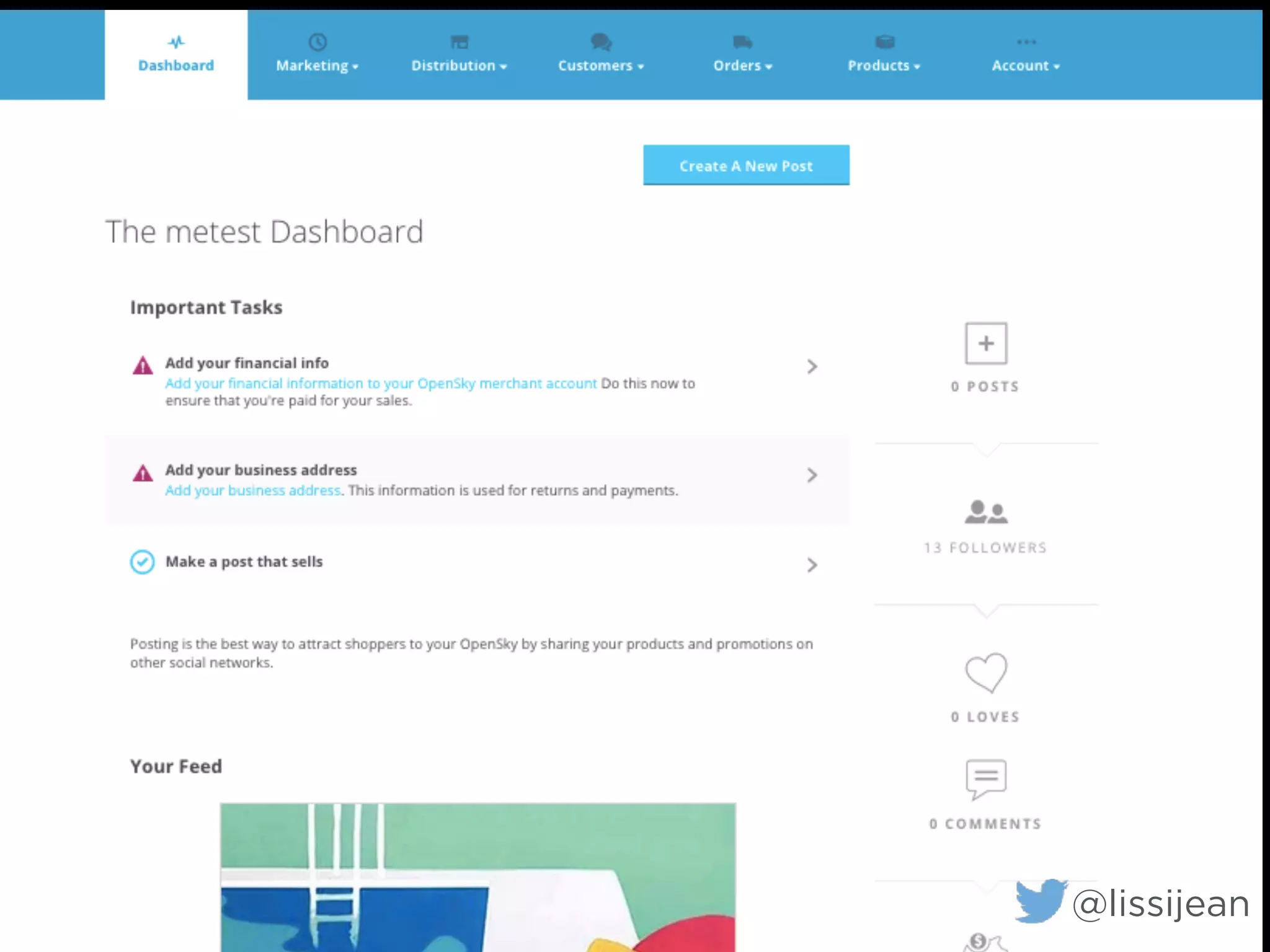This screenshot has width=1270, height=952.
Task: Click the box icon above Products
Action: pos(884,42)
